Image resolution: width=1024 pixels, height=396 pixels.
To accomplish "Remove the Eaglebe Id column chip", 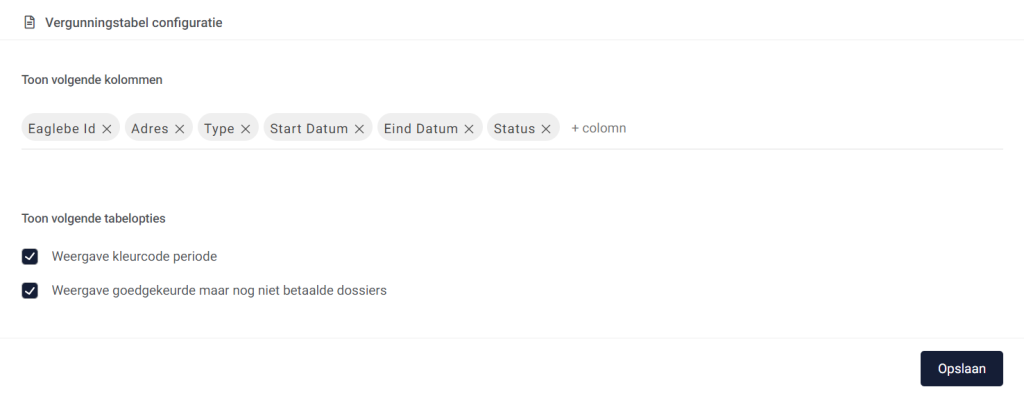I will point(106,129).
